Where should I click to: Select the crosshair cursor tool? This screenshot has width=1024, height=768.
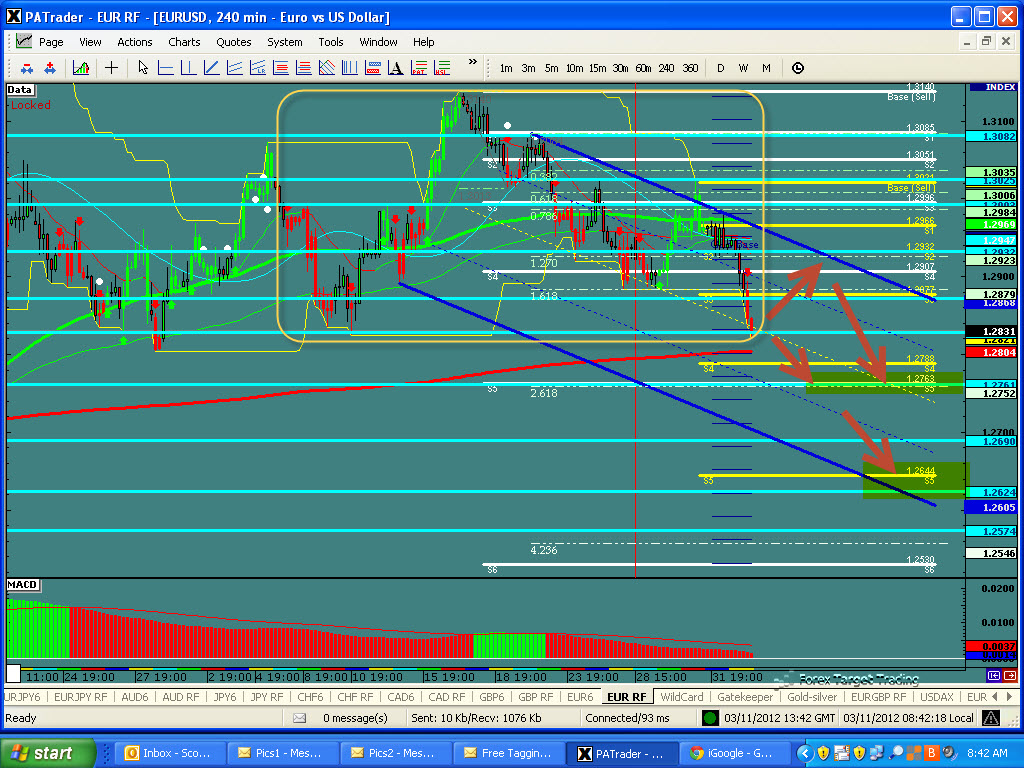tap(111, 68)
